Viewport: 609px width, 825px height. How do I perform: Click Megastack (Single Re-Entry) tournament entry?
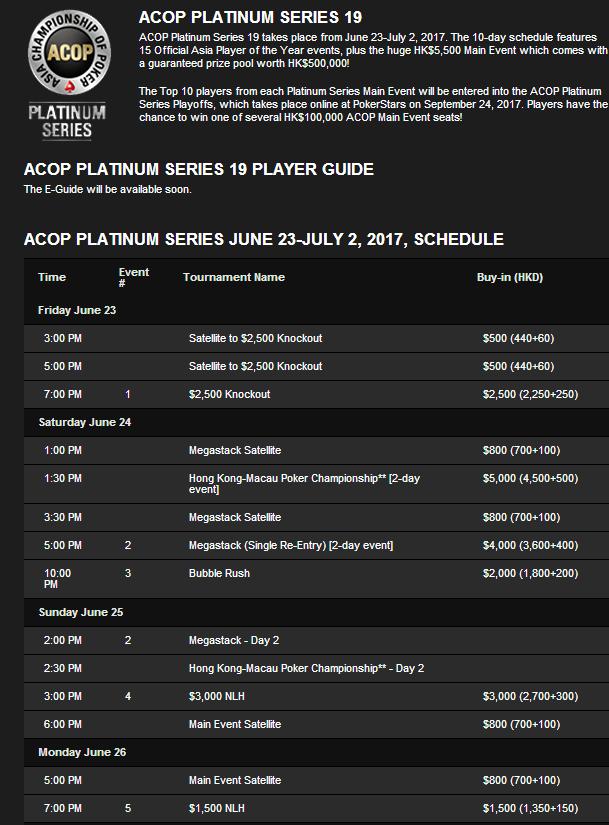(290, 545)
